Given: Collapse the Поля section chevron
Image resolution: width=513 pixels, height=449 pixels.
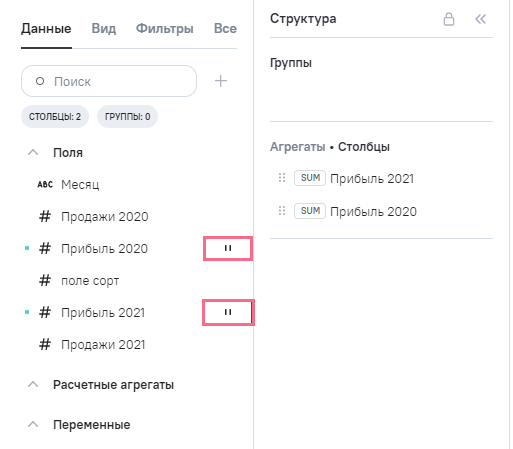Looking at the screenshot, I should (33, 152).
